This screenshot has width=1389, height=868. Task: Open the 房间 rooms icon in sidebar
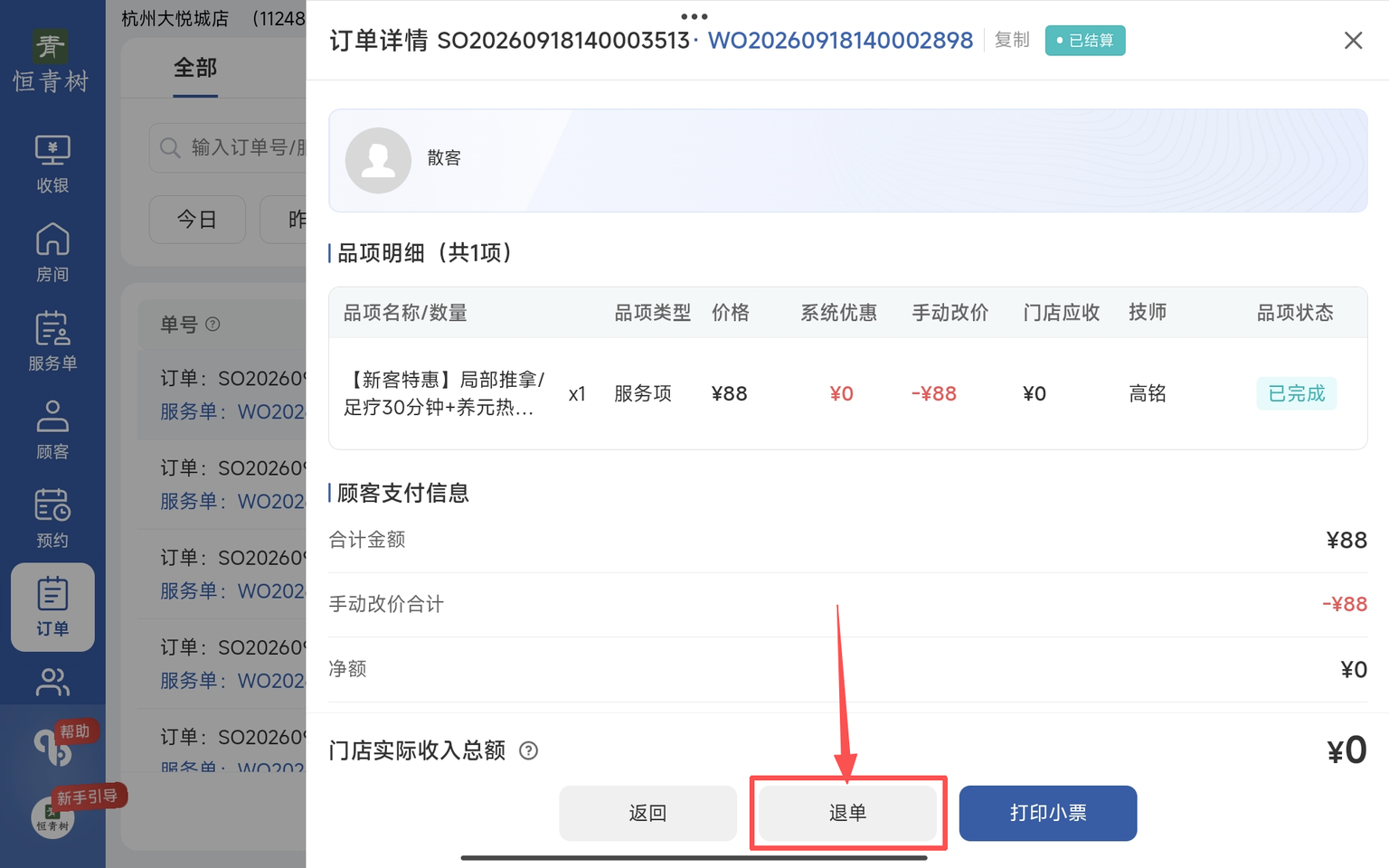coord(52,252)
